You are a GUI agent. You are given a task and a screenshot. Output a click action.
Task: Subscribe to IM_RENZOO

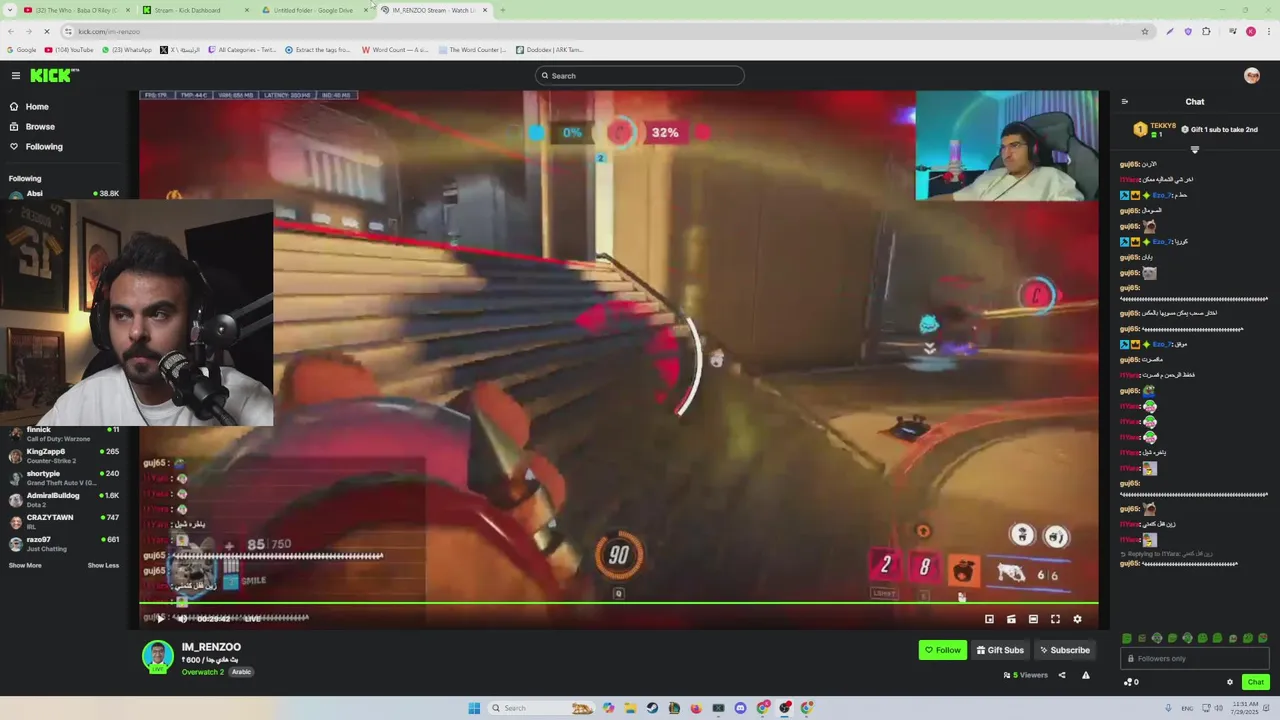[x=1065, y=650]
